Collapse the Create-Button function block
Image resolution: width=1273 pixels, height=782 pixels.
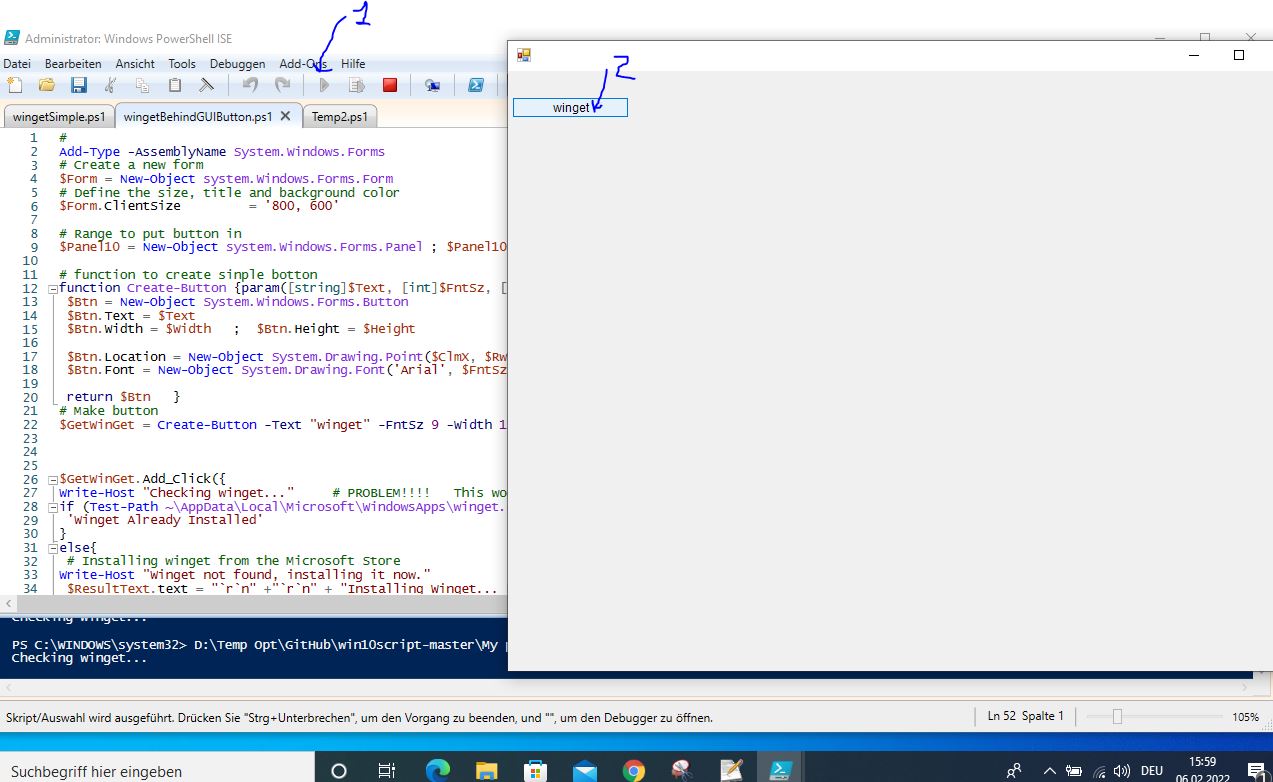[53, 288]
